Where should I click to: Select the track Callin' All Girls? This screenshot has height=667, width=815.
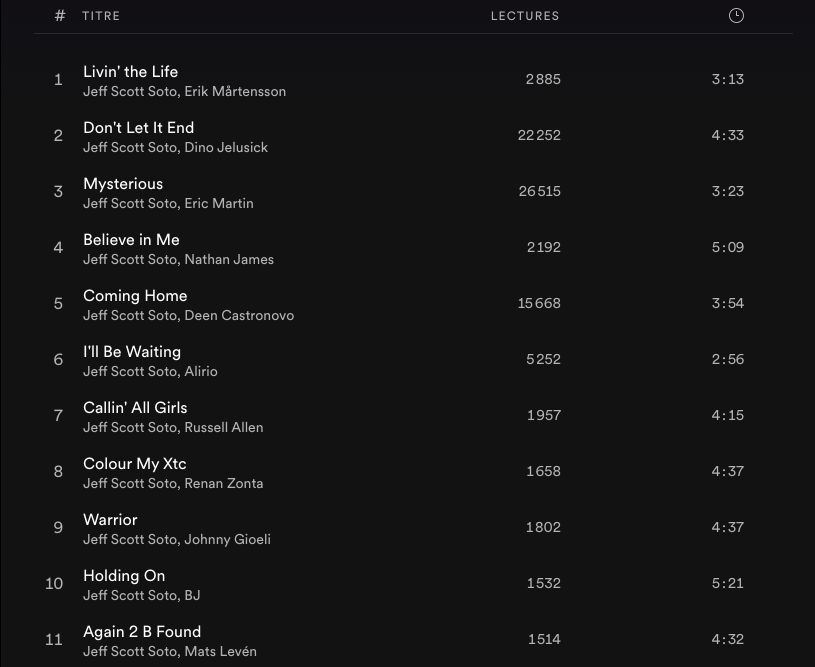(135, 408)
